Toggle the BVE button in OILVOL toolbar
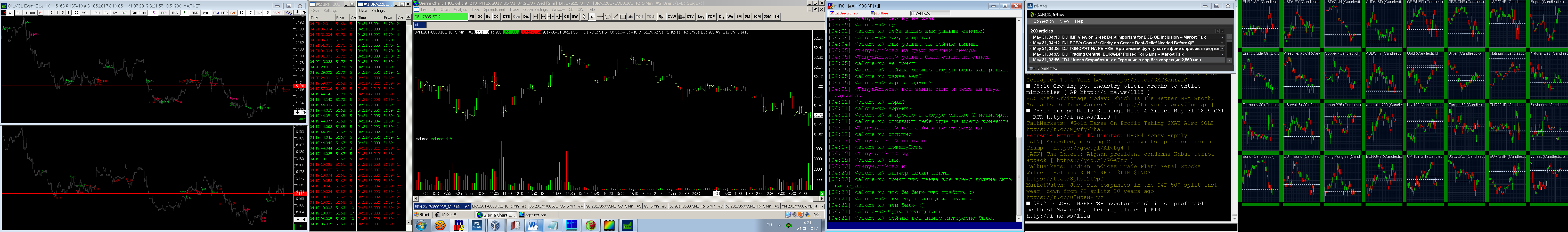The image size is (1568, 232). (125, 13)
